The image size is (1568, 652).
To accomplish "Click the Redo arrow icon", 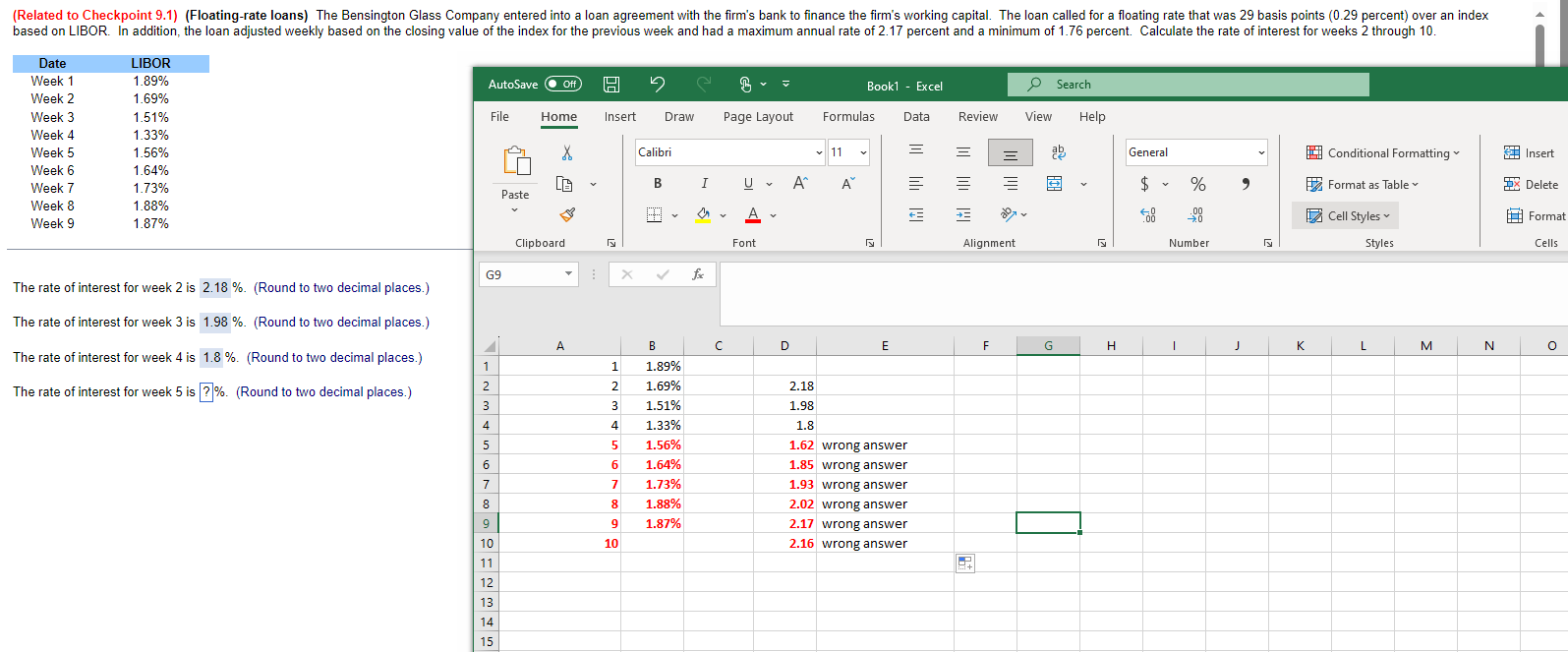I will (x=704, y=85).
